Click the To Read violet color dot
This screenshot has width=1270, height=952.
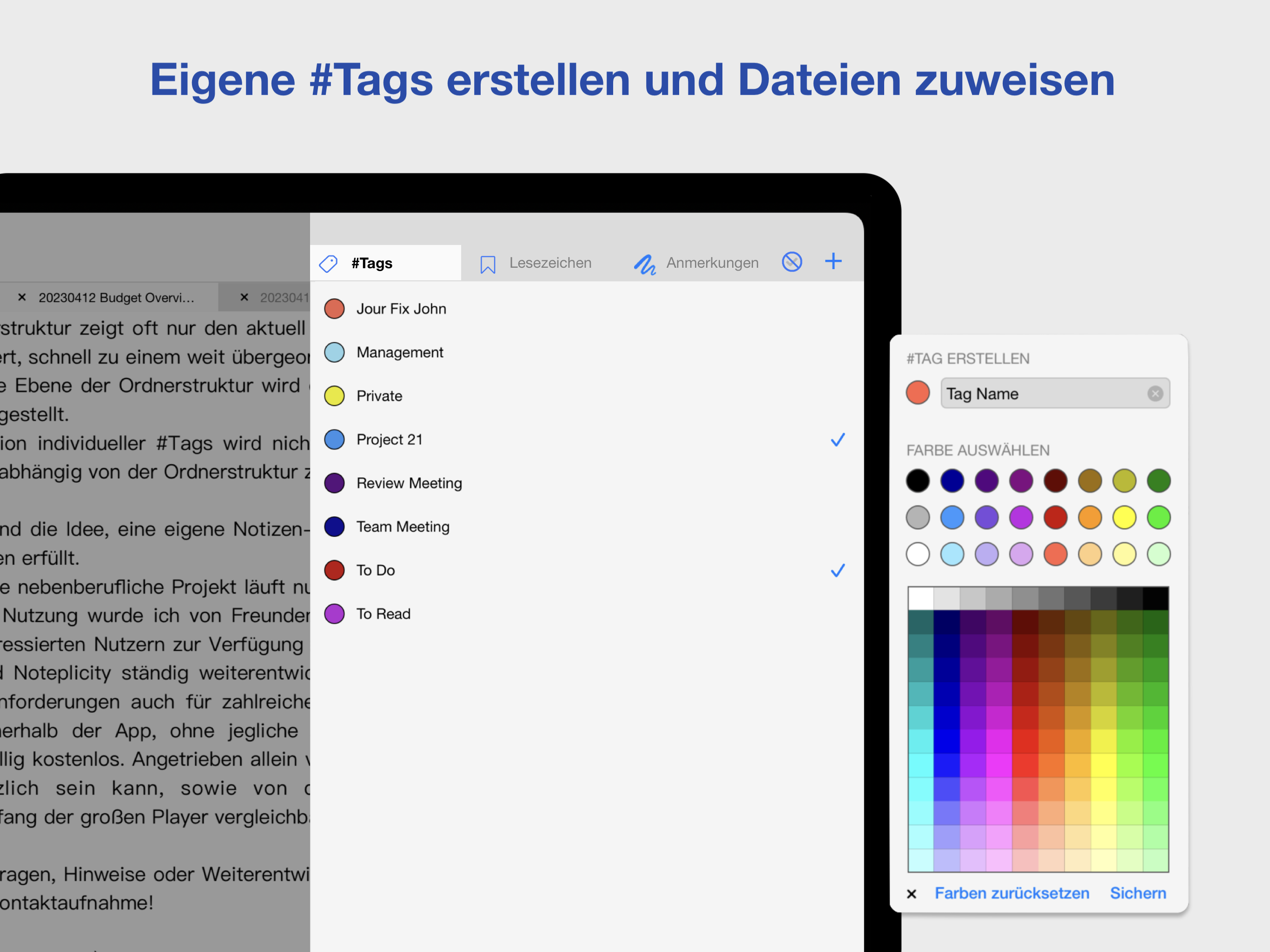coord(334,614)
